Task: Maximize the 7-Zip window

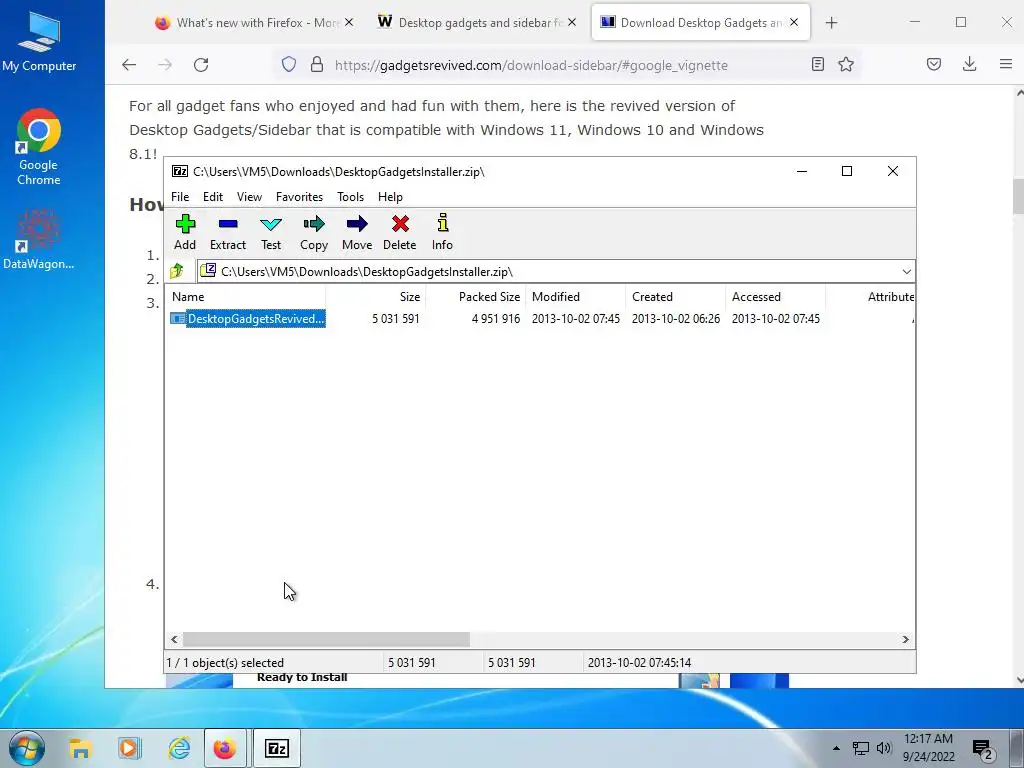Action: (x=846, y=171)
